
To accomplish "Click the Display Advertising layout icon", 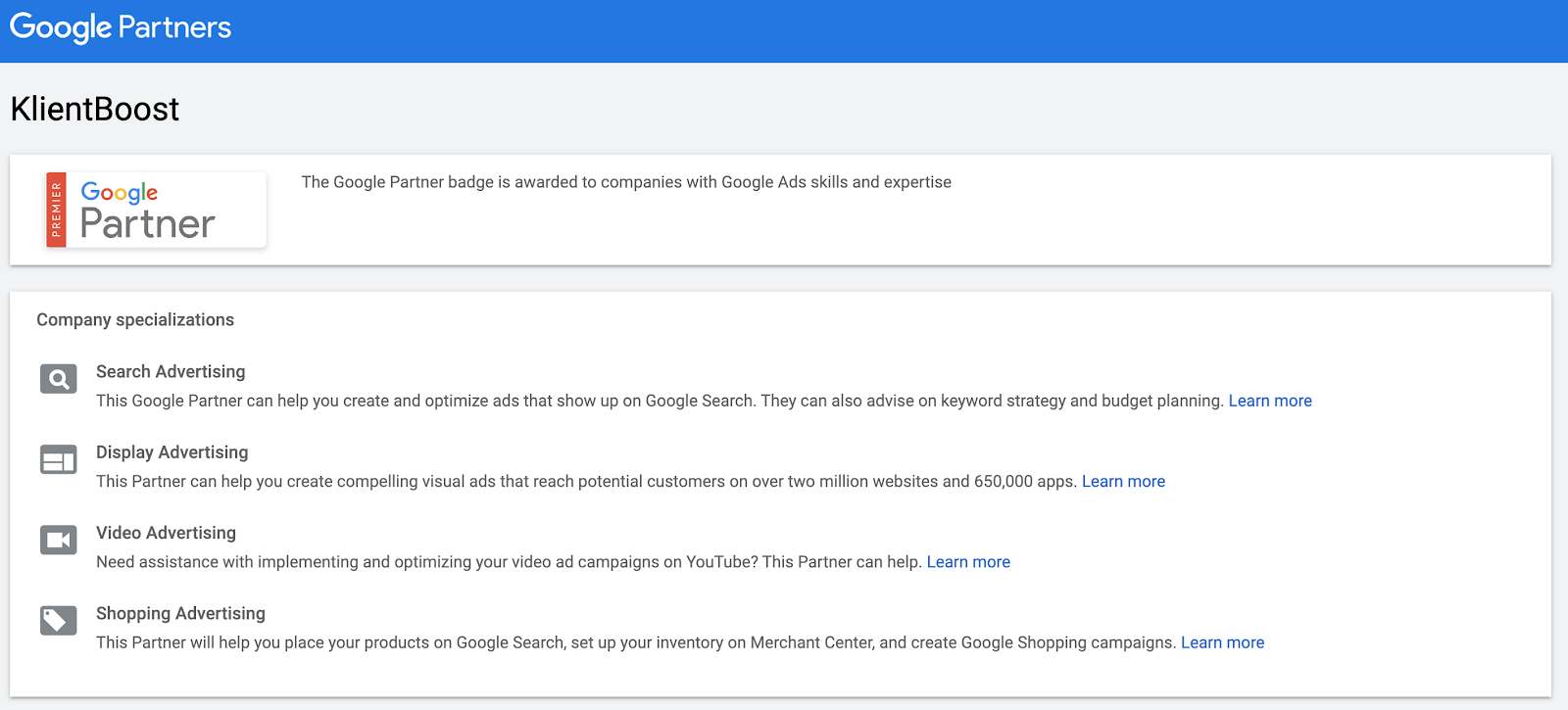I will (x=59, y=459).
